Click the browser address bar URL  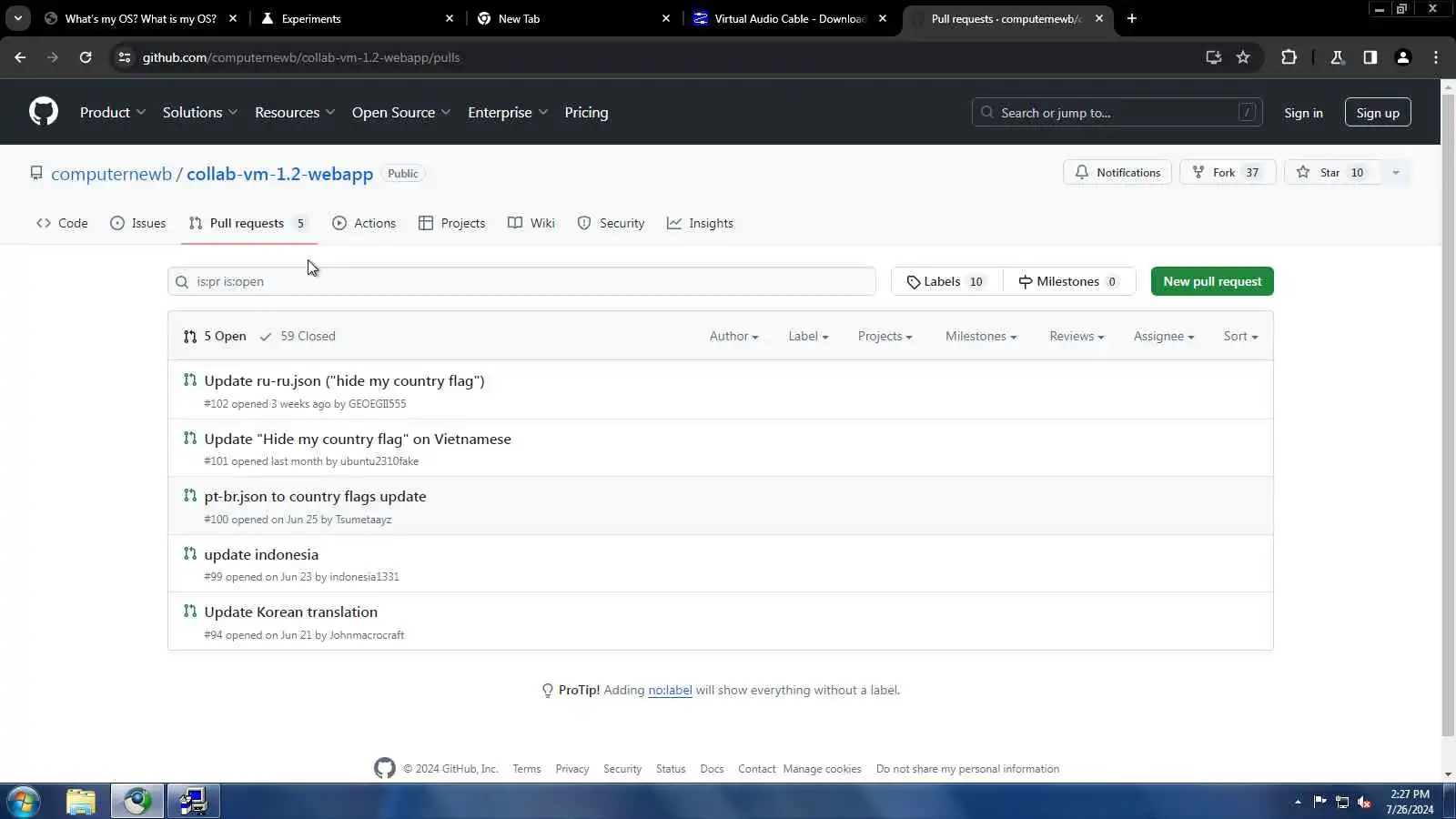301,57
